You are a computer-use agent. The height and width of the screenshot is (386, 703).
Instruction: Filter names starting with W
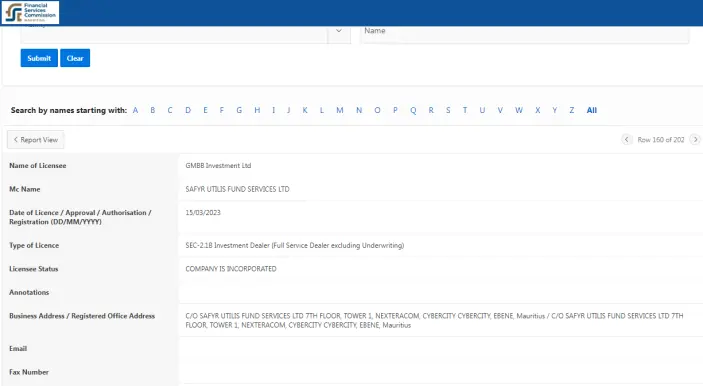pyautogui.click(x=519, y=110)
